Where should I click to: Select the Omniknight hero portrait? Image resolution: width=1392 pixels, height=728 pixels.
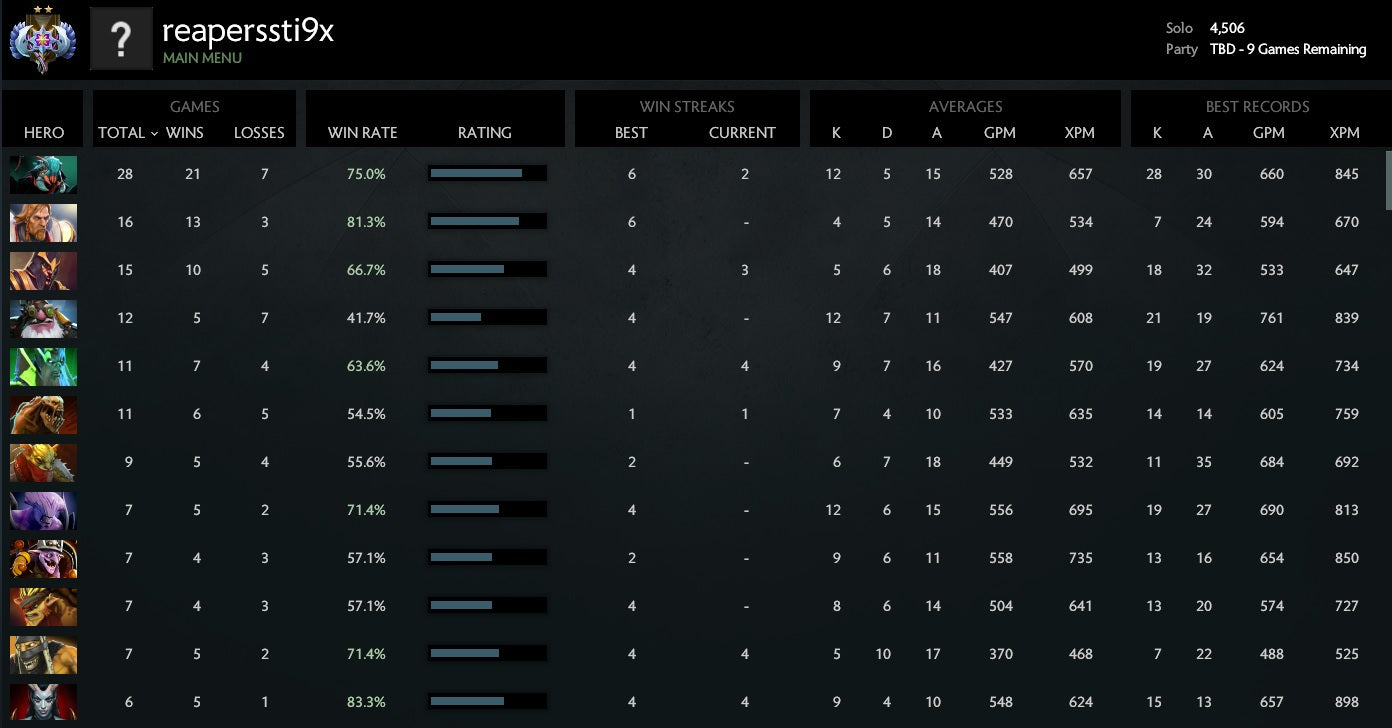[43, 222]
